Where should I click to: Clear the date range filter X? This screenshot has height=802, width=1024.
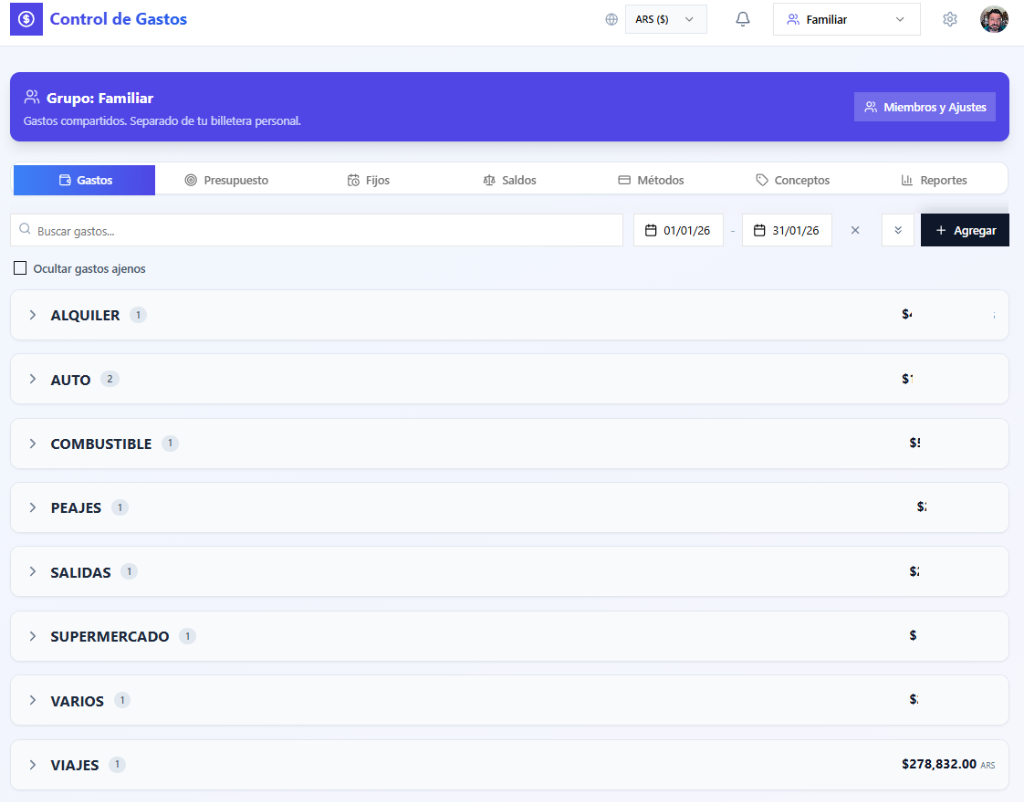855,230
